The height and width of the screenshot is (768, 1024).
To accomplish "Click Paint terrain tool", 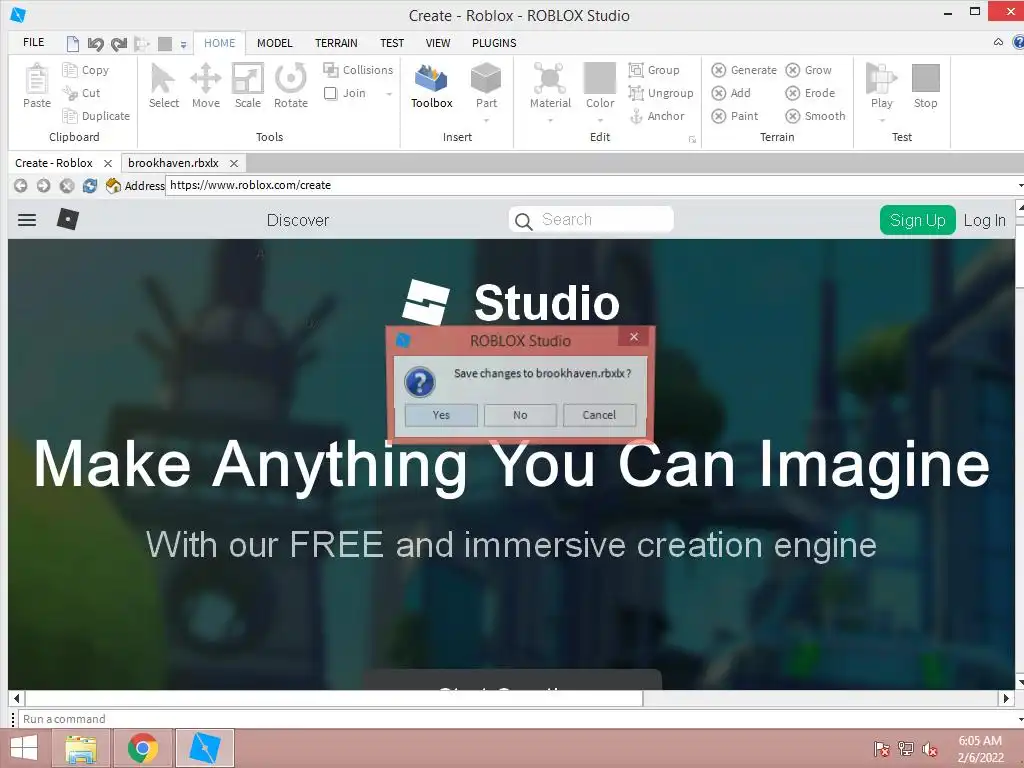I will coord(735,116).
